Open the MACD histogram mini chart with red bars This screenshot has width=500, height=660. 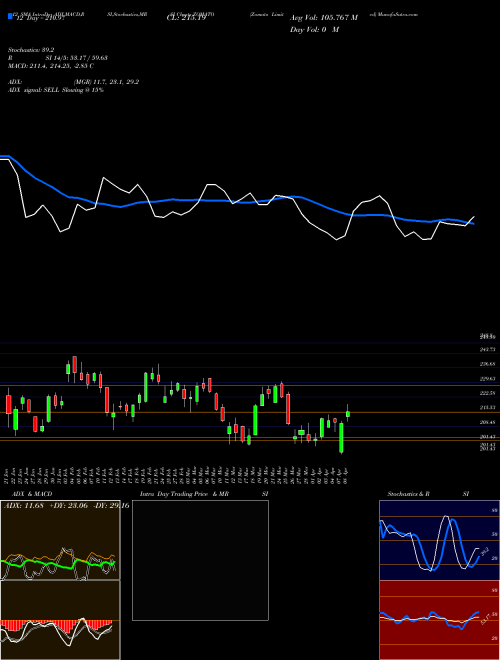click(x=60, y=620)
